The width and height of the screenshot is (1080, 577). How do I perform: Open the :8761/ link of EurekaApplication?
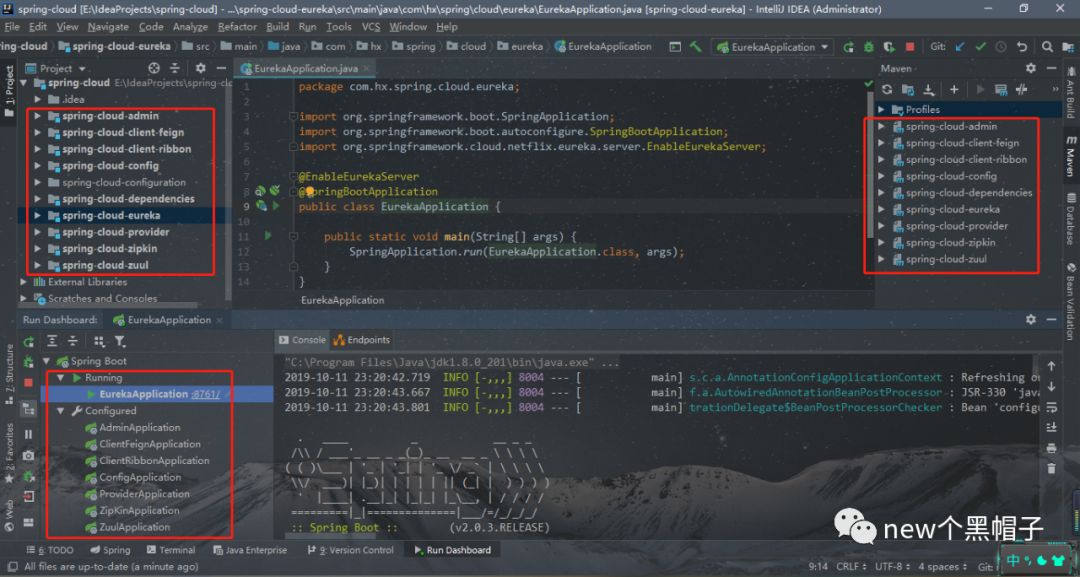(205, 395)
